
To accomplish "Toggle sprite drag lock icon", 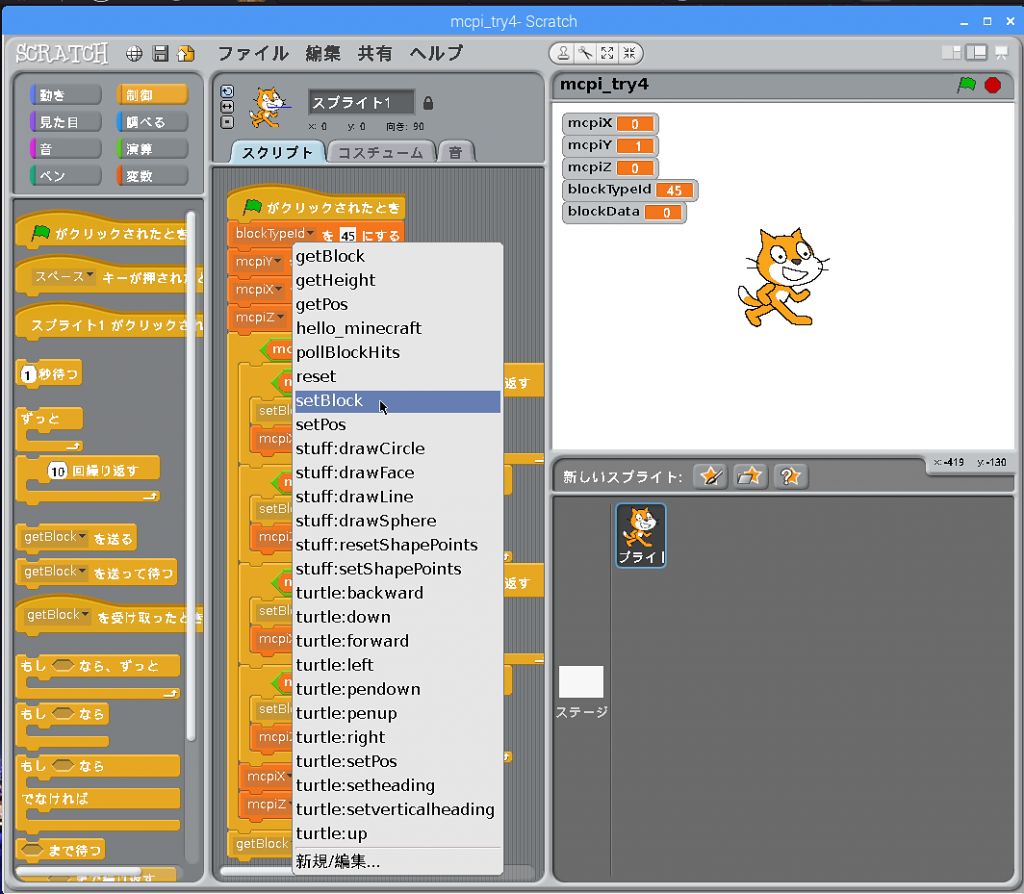I will 428,103.
